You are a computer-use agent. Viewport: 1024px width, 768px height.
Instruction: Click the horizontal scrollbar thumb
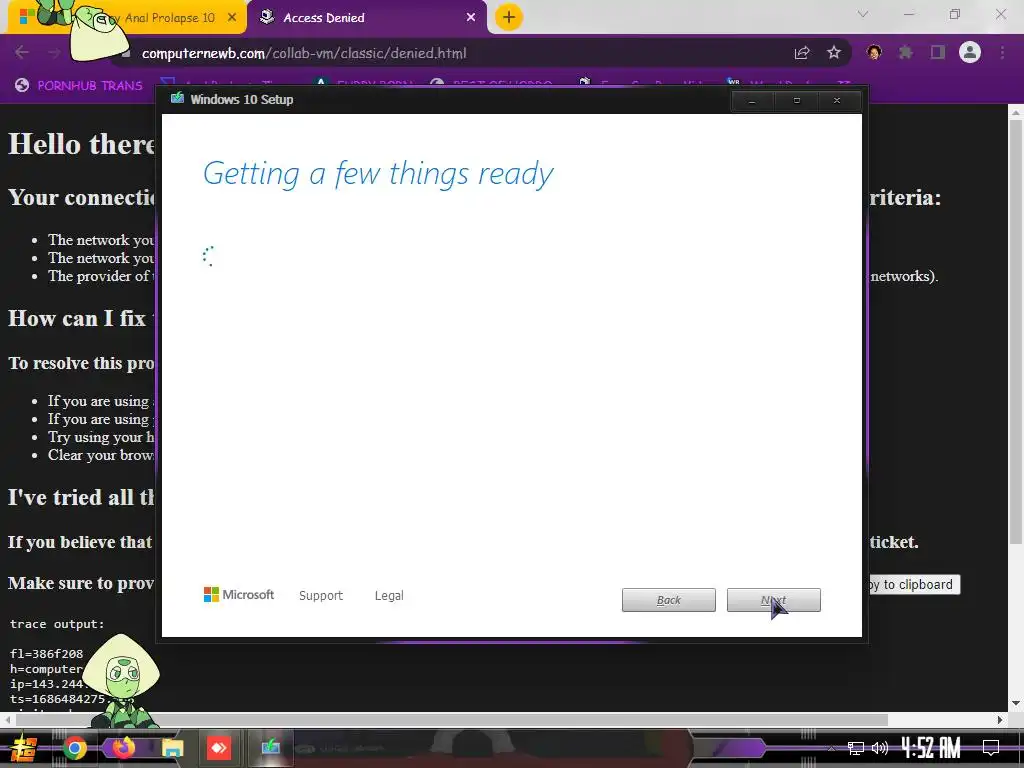451,720
